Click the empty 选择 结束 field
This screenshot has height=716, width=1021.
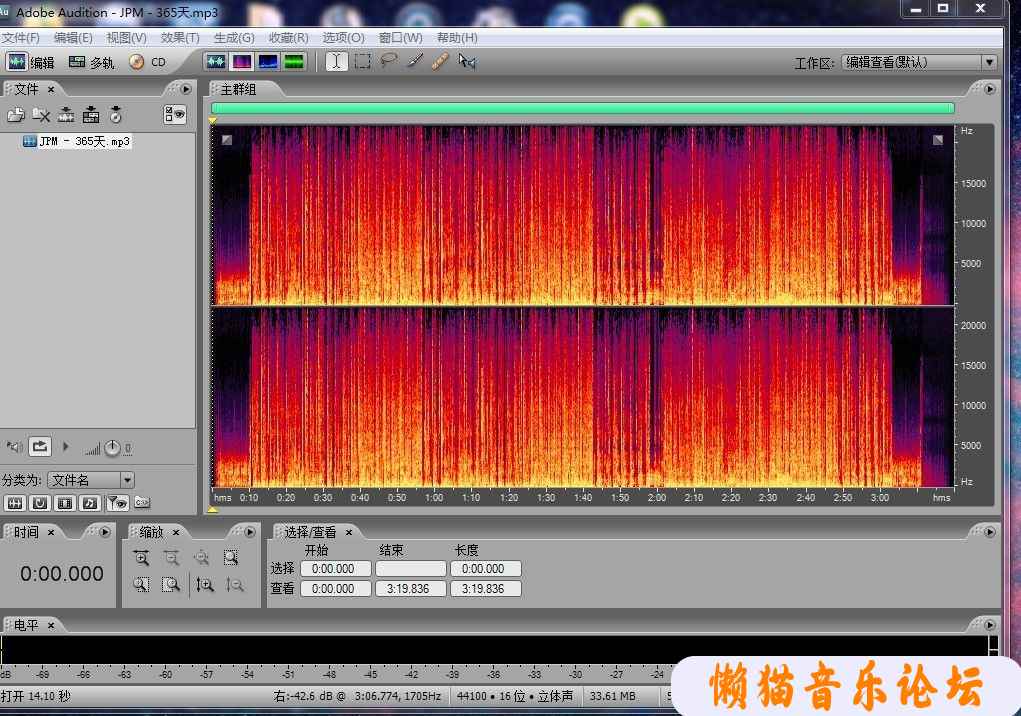coord(411,569)
